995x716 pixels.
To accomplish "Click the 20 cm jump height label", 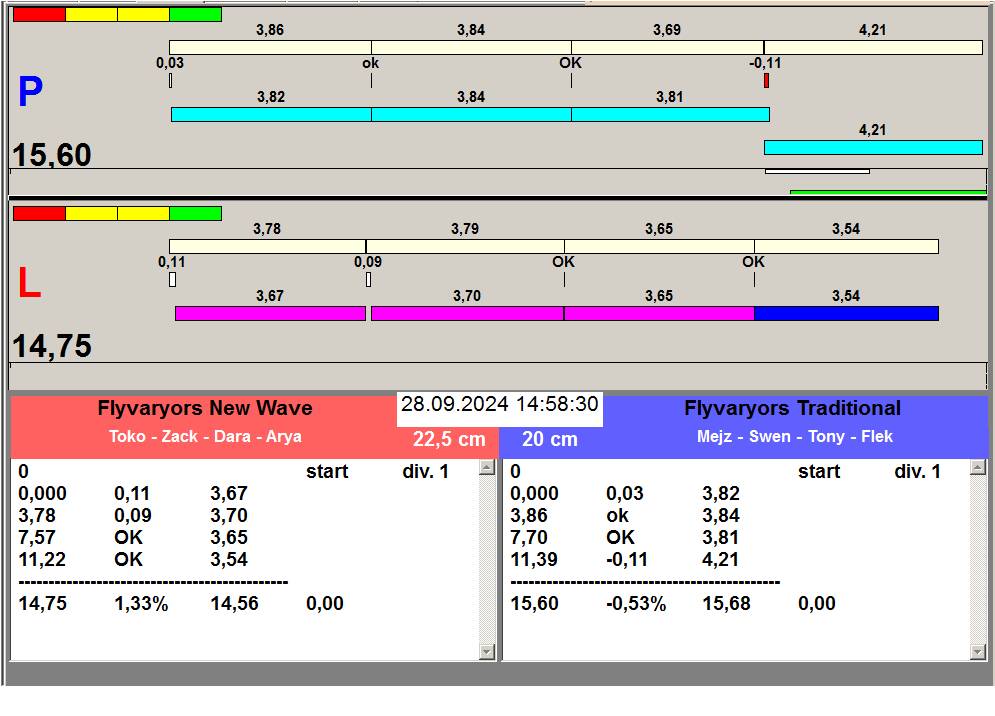I will [x=550, y=439].
